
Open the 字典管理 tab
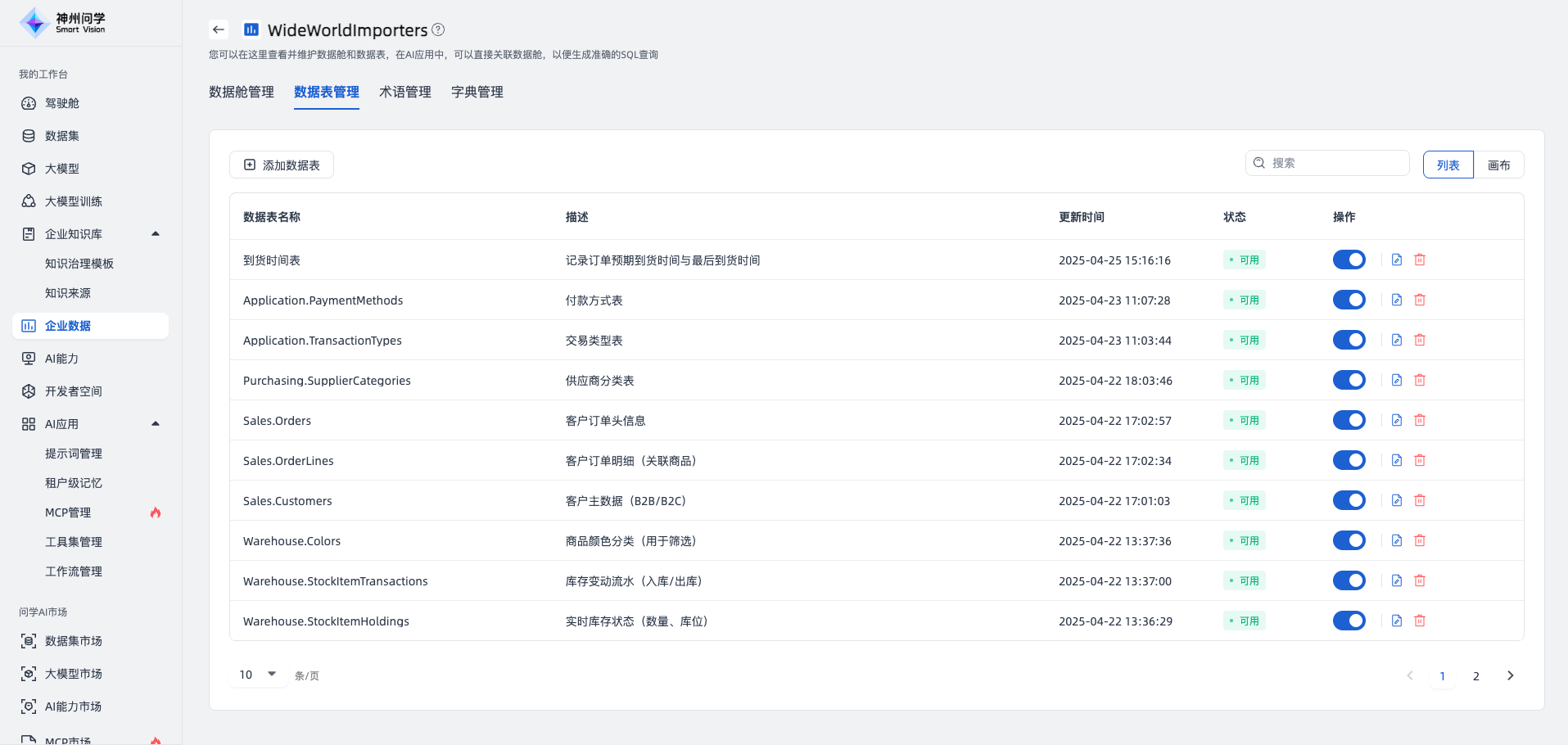(x=477, y=92)
